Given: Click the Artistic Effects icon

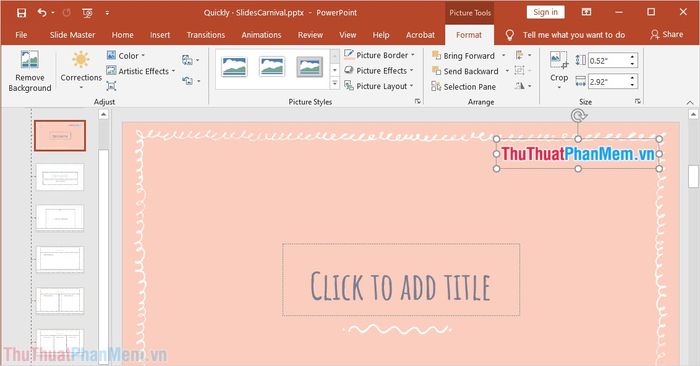Looking at the screenshot, I should click(x=111, y=71).
